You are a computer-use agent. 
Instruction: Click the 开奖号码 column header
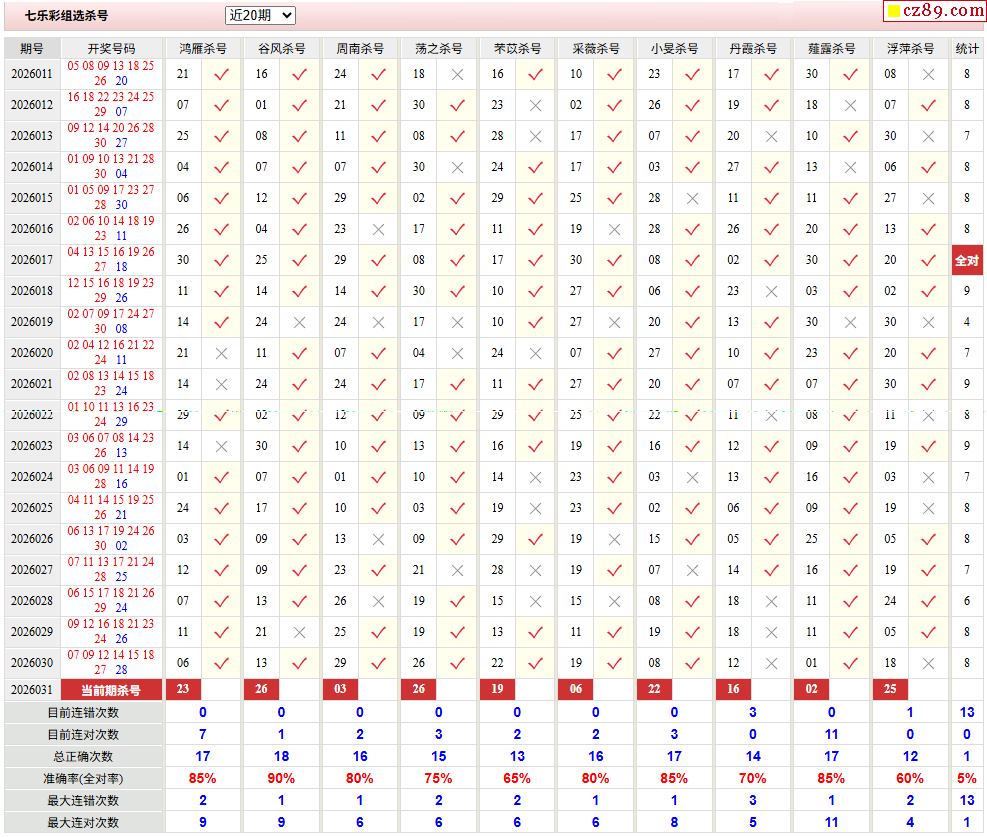(x=111, y=48)
